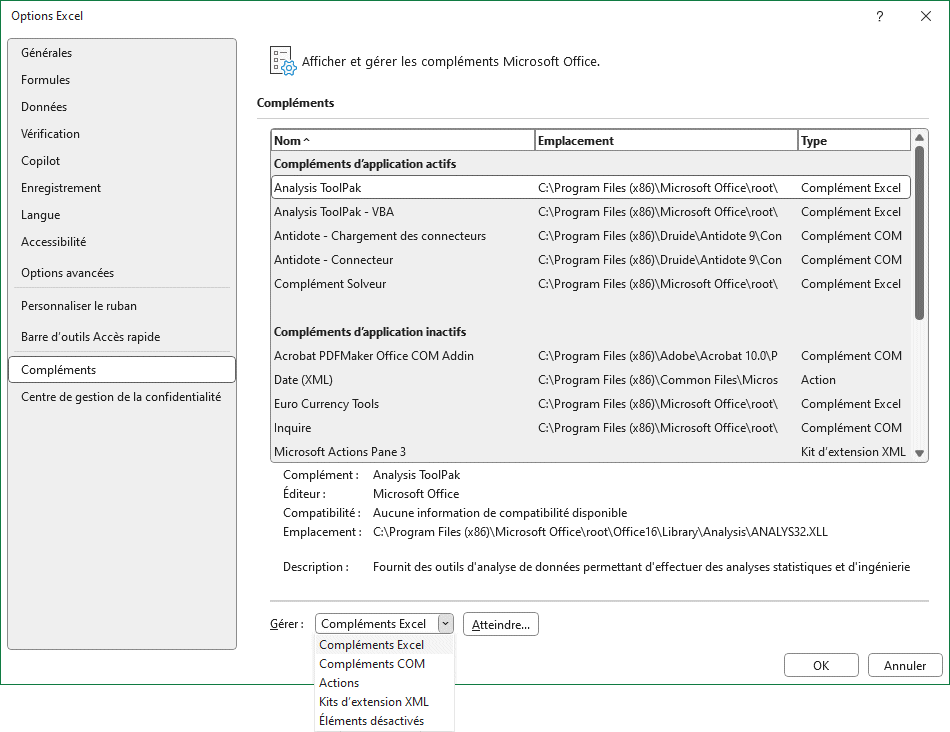
Task: Select Antidote - Chargement des connecteurs
Action: 591,236
